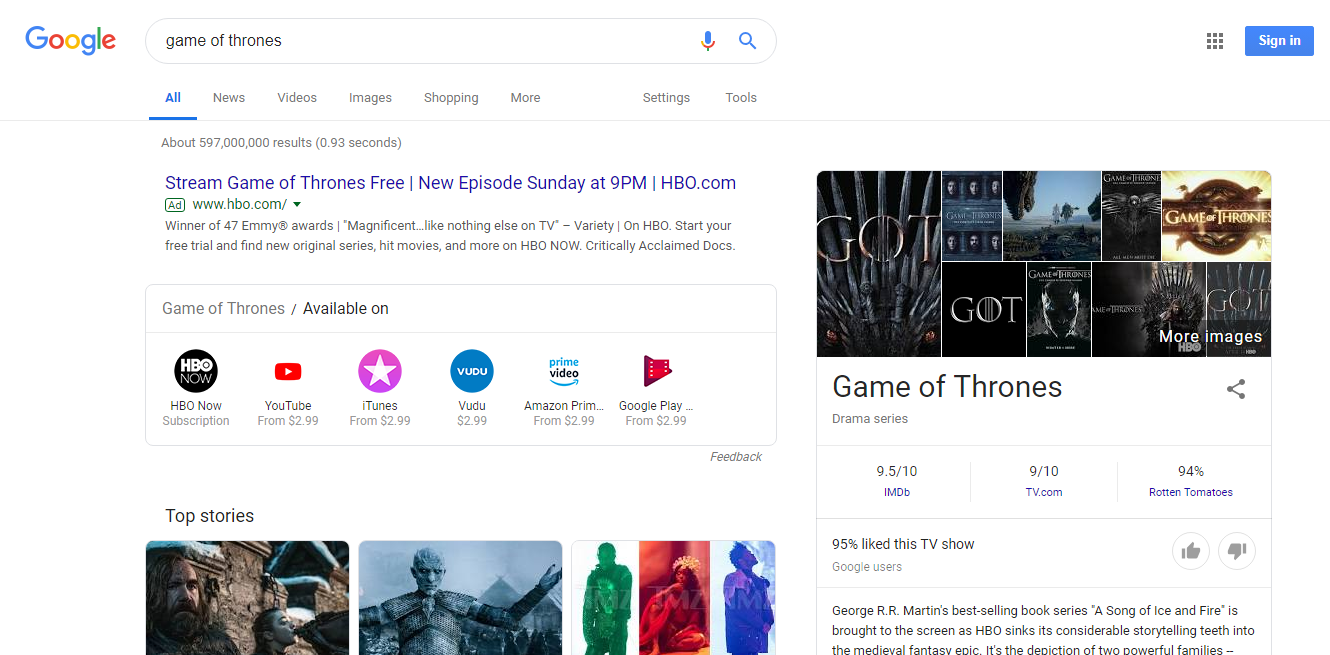Open the golden Game of Thrones logo image
The height and width of the screenshot is (655, 1330).
pyautogui.click(x=1217, y=216)
